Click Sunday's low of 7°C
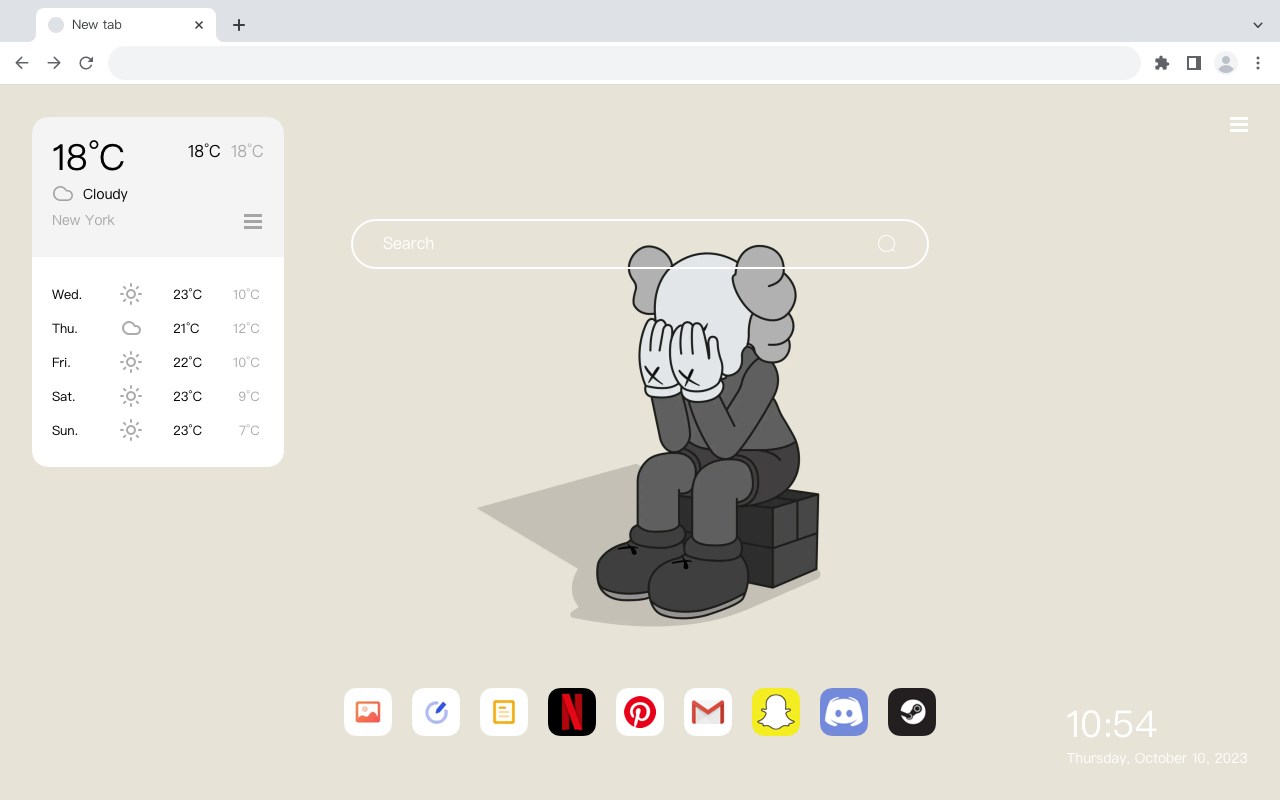 coord(249,430)
